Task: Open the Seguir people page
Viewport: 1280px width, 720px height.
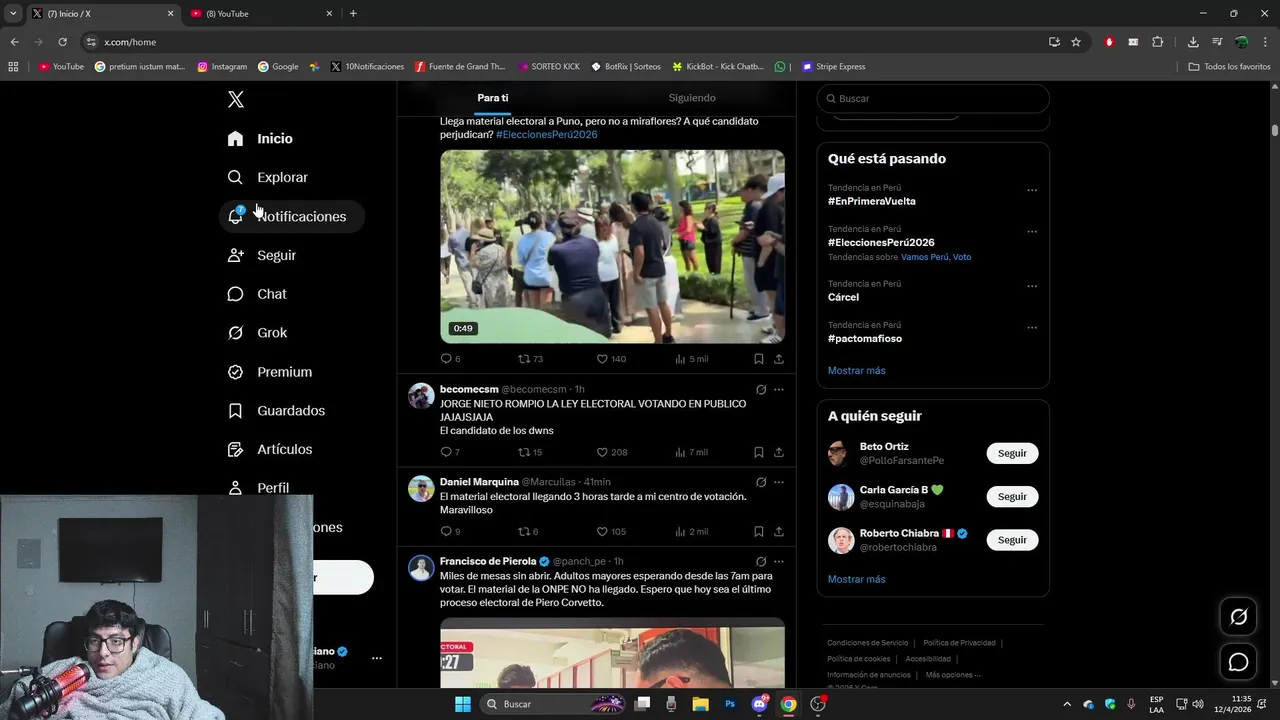Action: [262, 255]
